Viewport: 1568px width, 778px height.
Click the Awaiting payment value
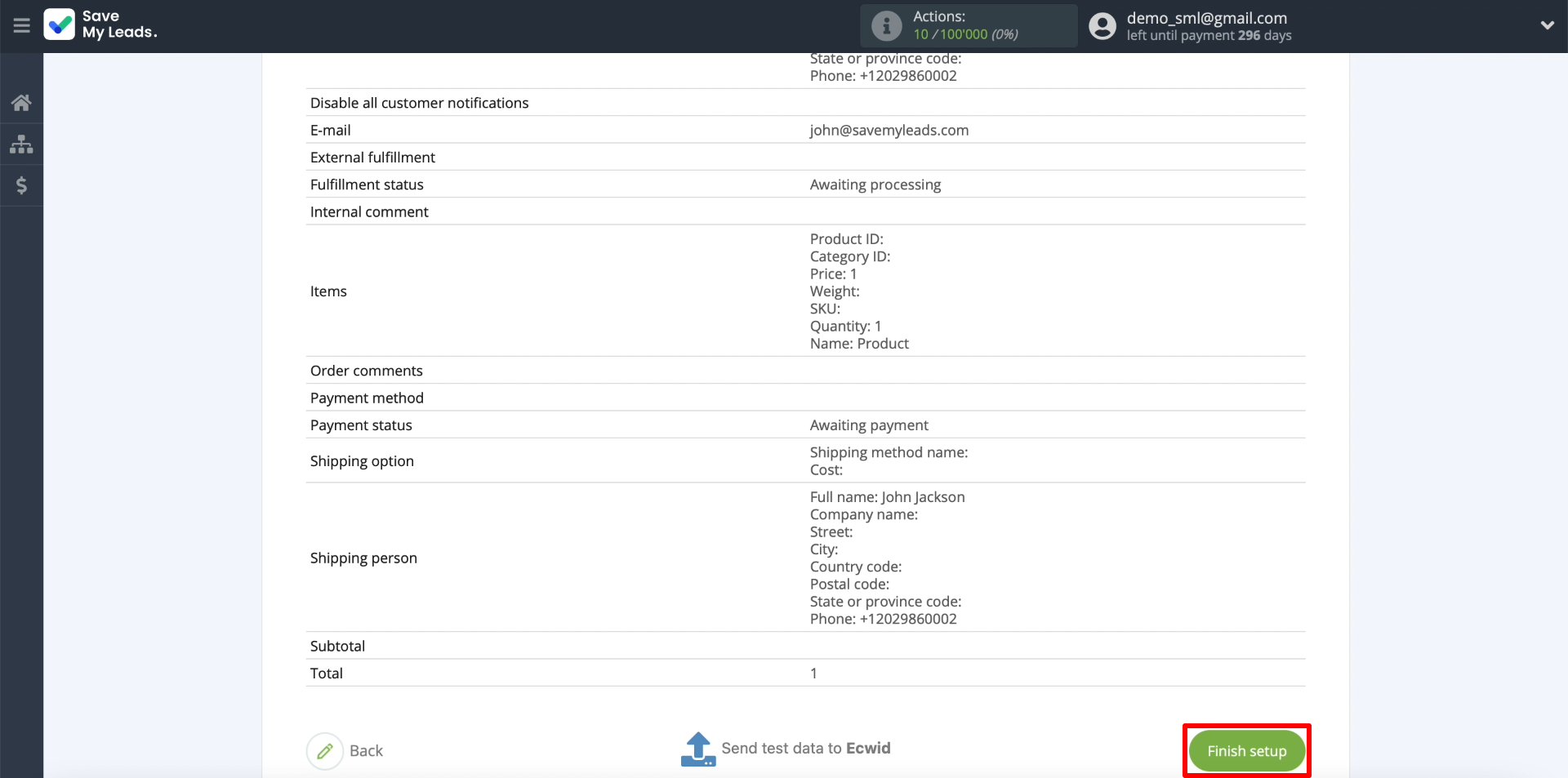pos(869,425)
